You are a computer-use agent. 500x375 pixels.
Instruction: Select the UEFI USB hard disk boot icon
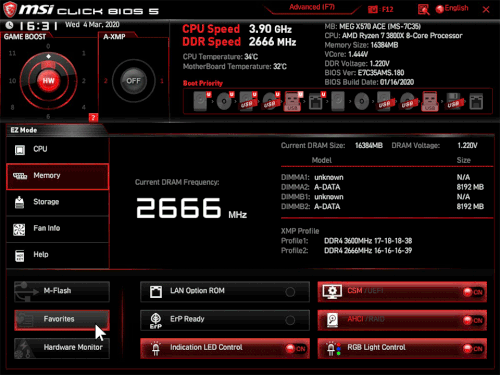(248, 101)
